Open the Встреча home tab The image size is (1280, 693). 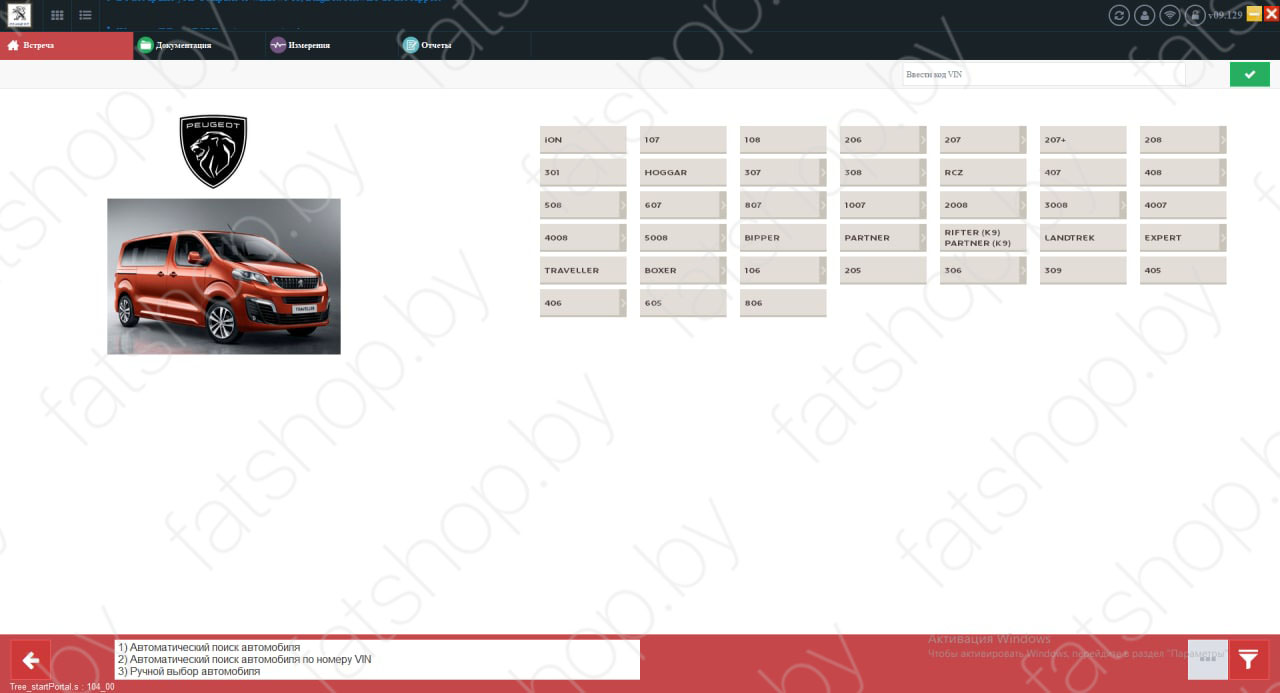(67, 46)
